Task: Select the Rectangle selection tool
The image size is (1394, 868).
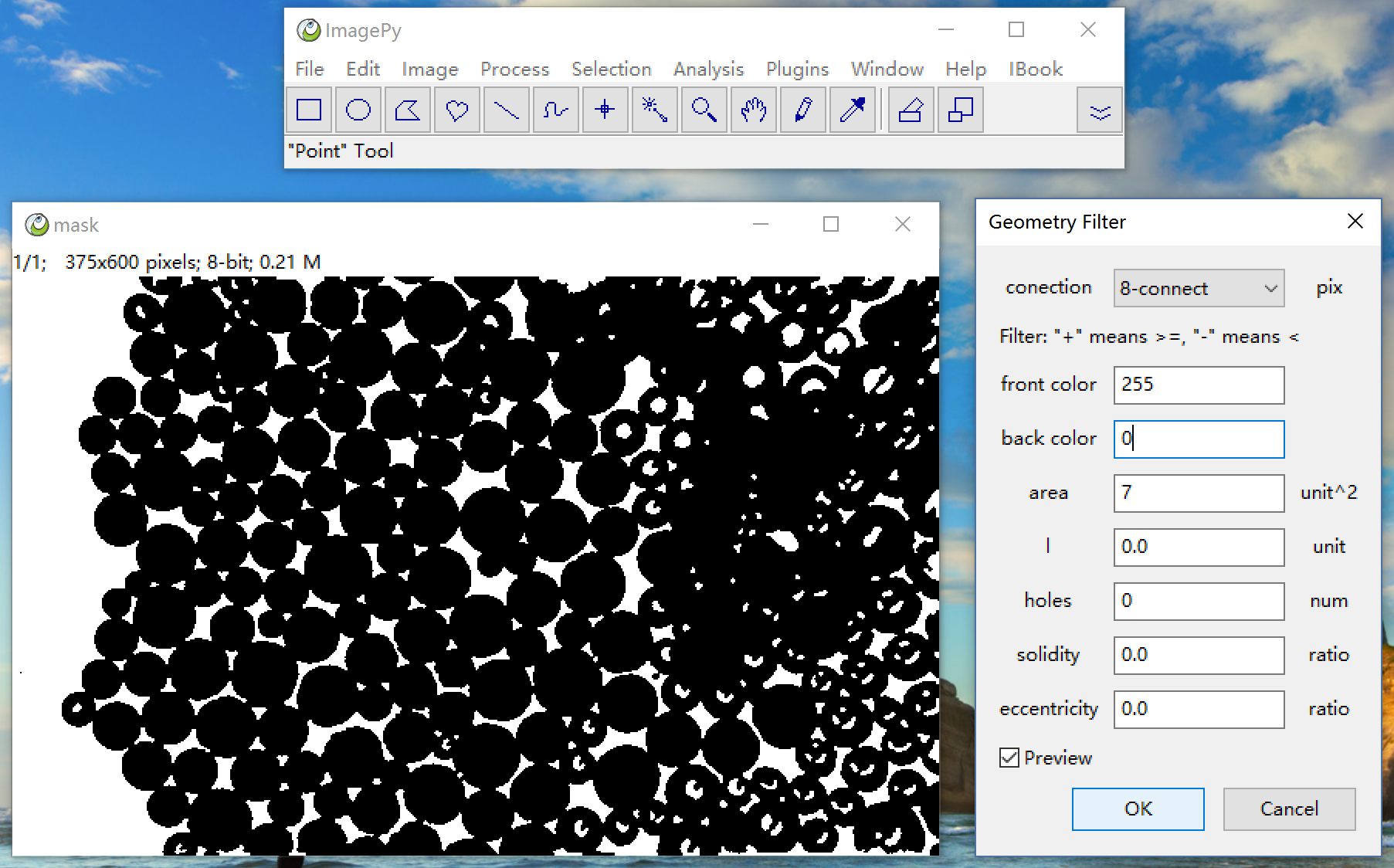Action: (309, 110)
